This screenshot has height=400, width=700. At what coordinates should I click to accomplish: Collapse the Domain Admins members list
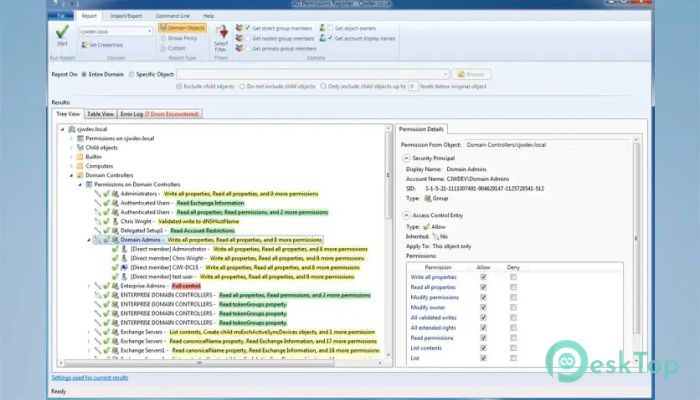[x=89, y=240]
